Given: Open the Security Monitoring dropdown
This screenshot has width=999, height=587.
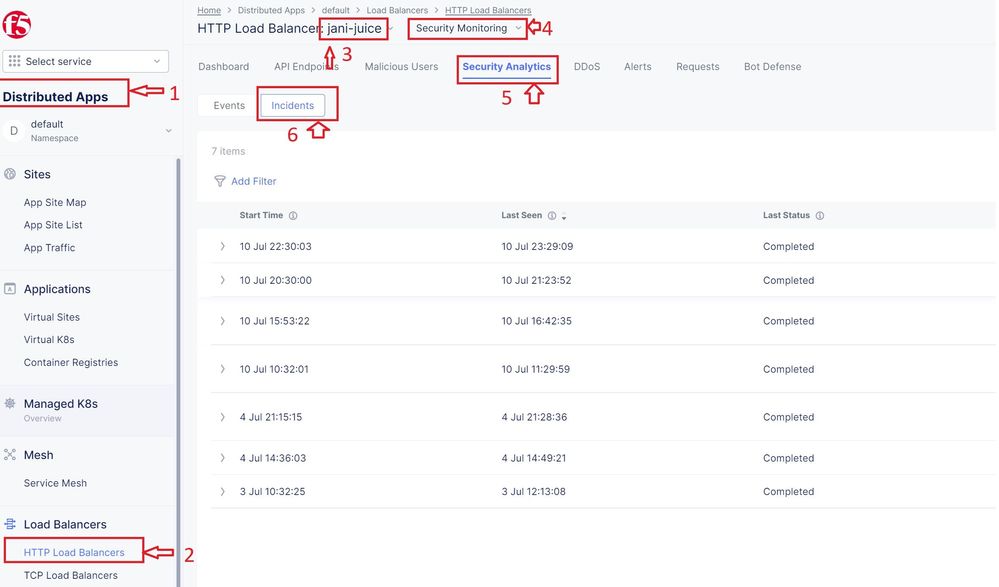Looking at the screenshot, I should 467,28.
